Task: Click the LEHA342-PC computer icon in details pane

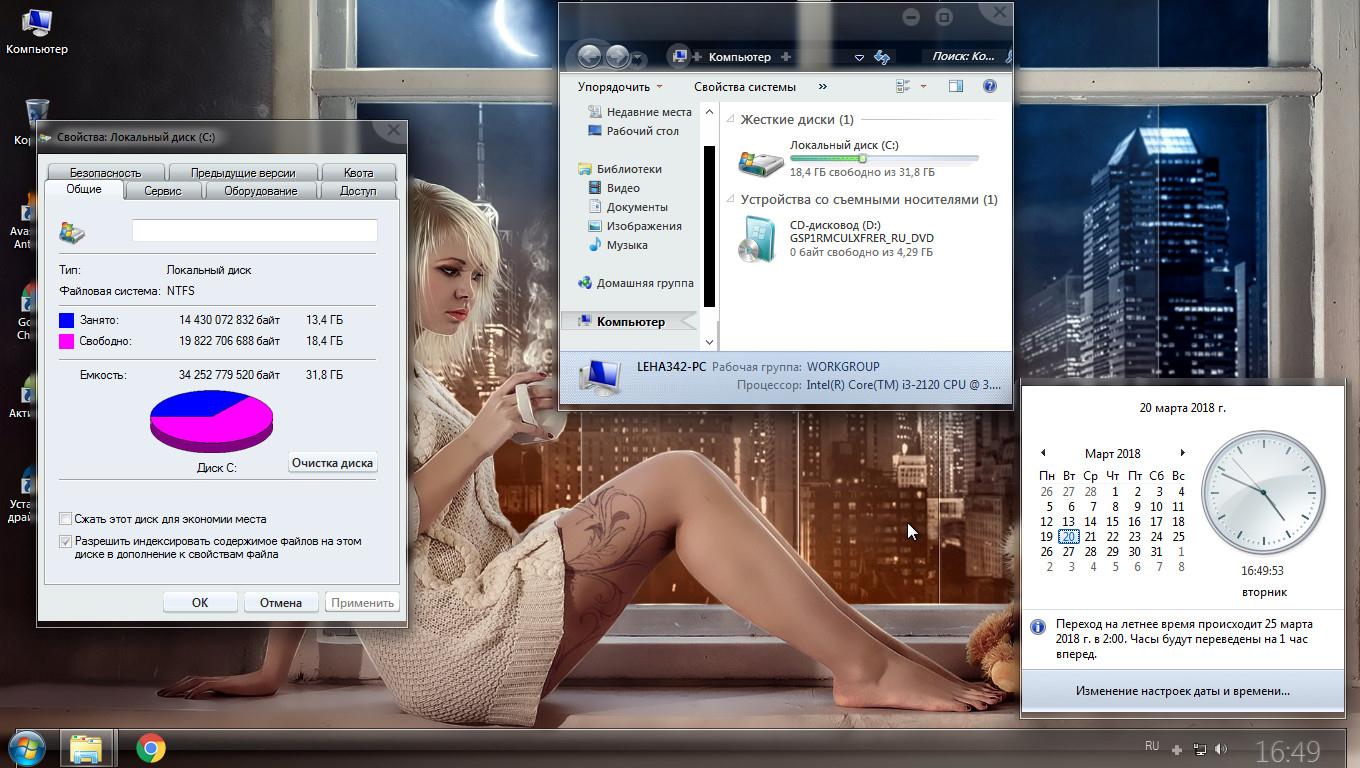Action: point(600,376)
